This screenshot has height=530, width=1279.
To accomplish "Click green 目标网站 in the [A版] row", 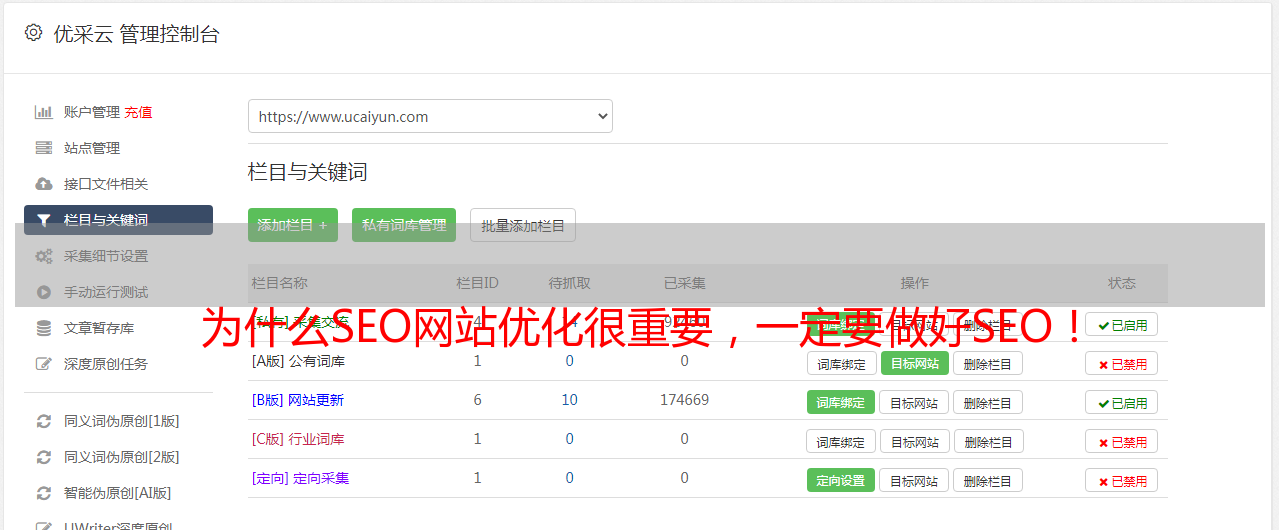I will coord(914,363).
